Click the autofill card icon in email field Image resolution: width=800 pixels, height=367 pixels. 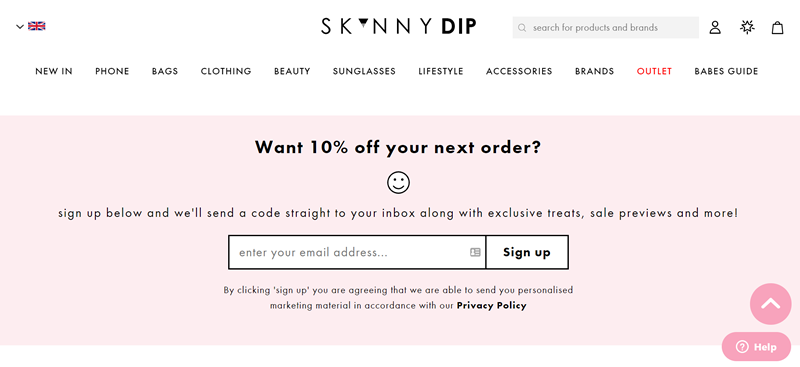click(475, 252)
